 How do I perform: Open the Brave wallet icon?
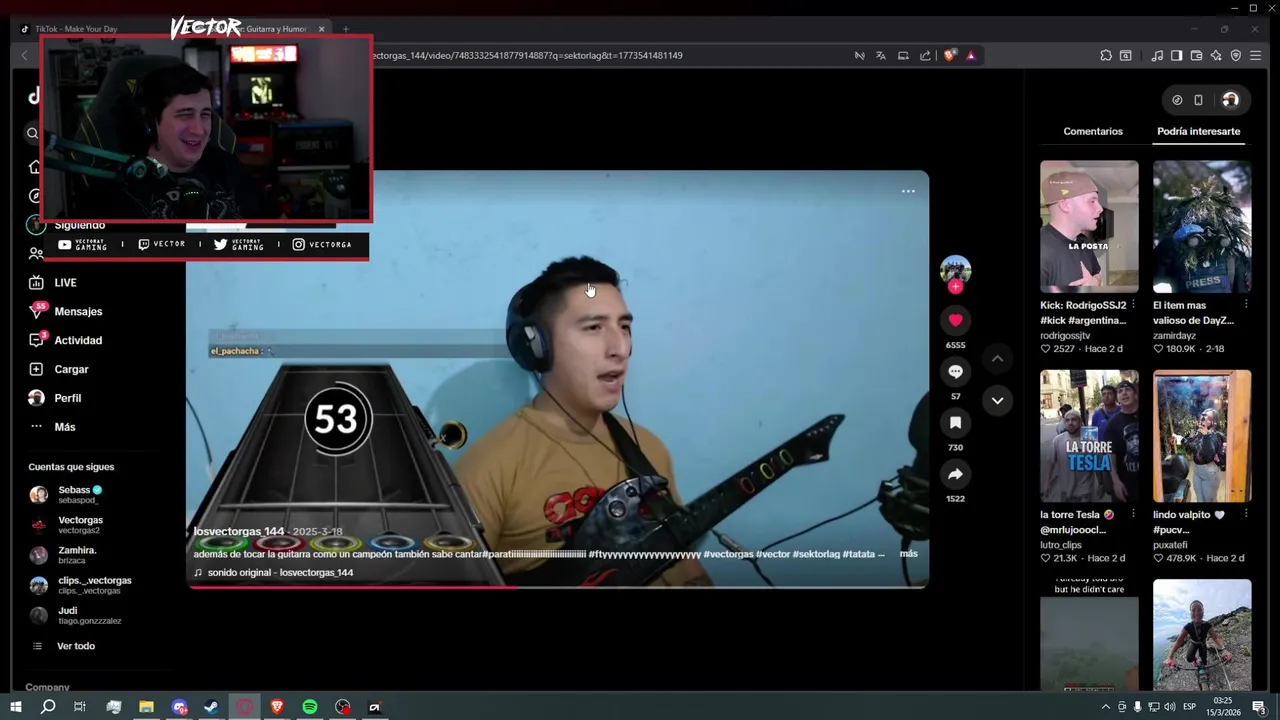point(1196,55)
